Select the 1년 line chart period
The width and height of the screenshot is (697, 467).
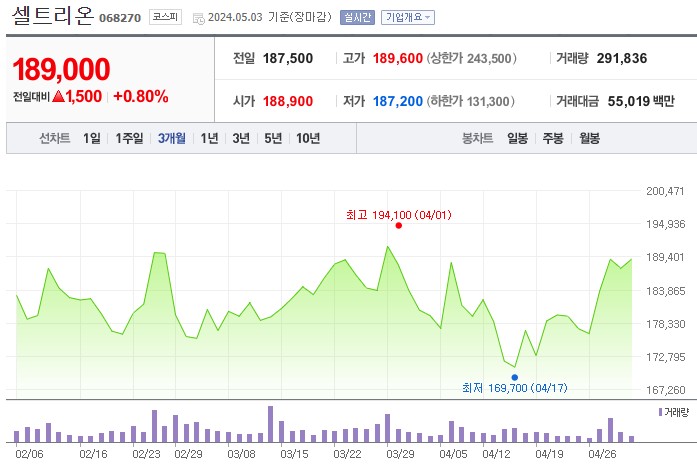(209, 138)
